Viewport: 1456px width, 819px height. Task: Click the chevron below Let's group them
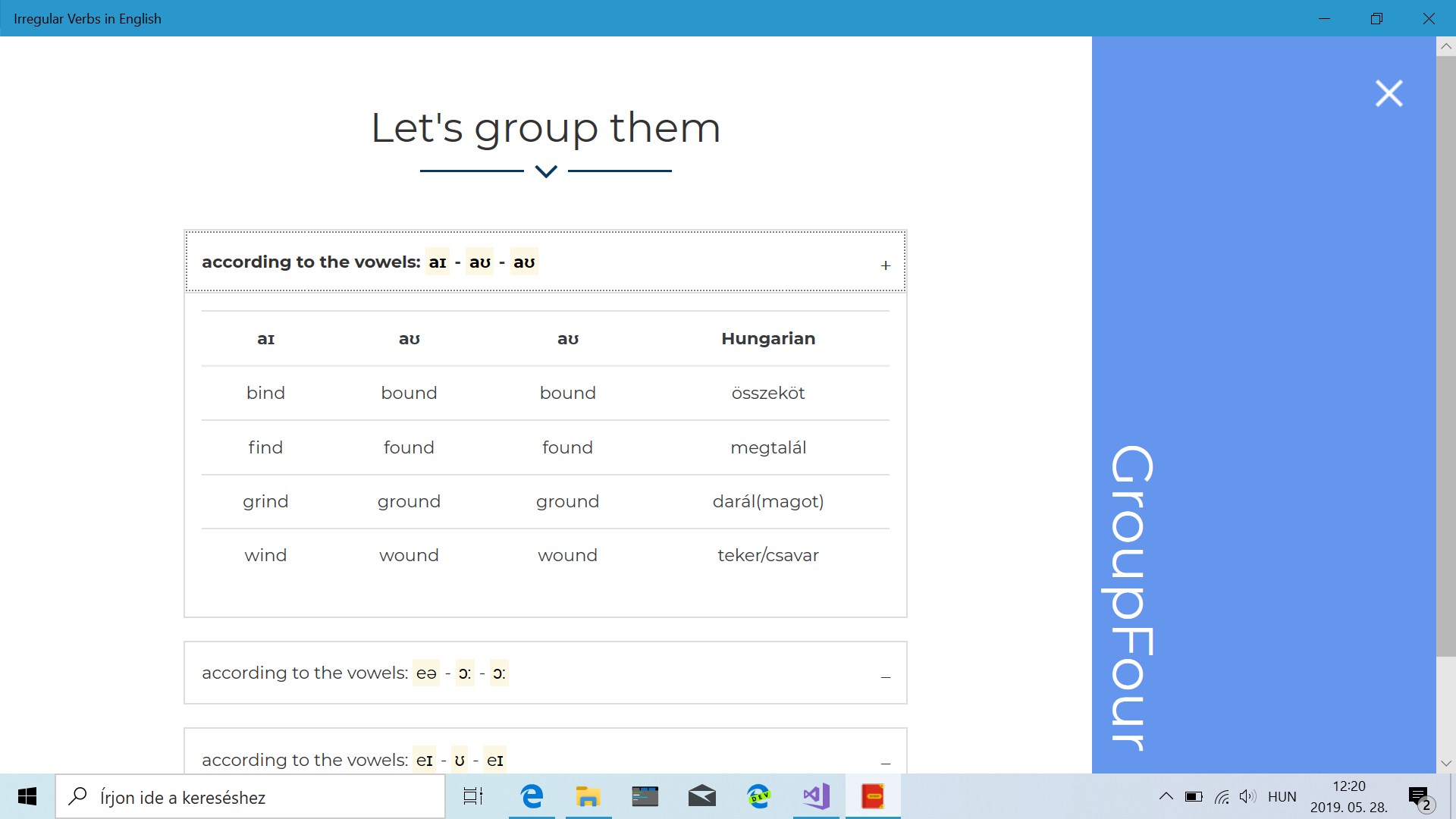click(x=546, y=171)
